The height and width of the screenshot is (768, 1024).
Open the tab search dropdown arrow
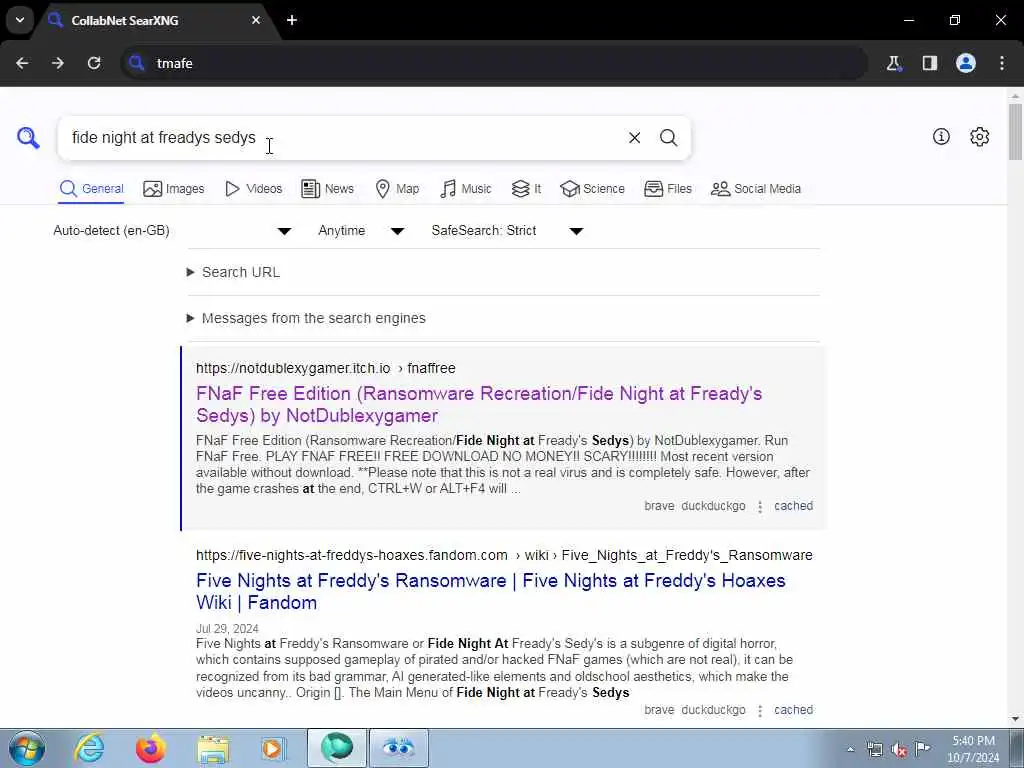tap(20, 20)
